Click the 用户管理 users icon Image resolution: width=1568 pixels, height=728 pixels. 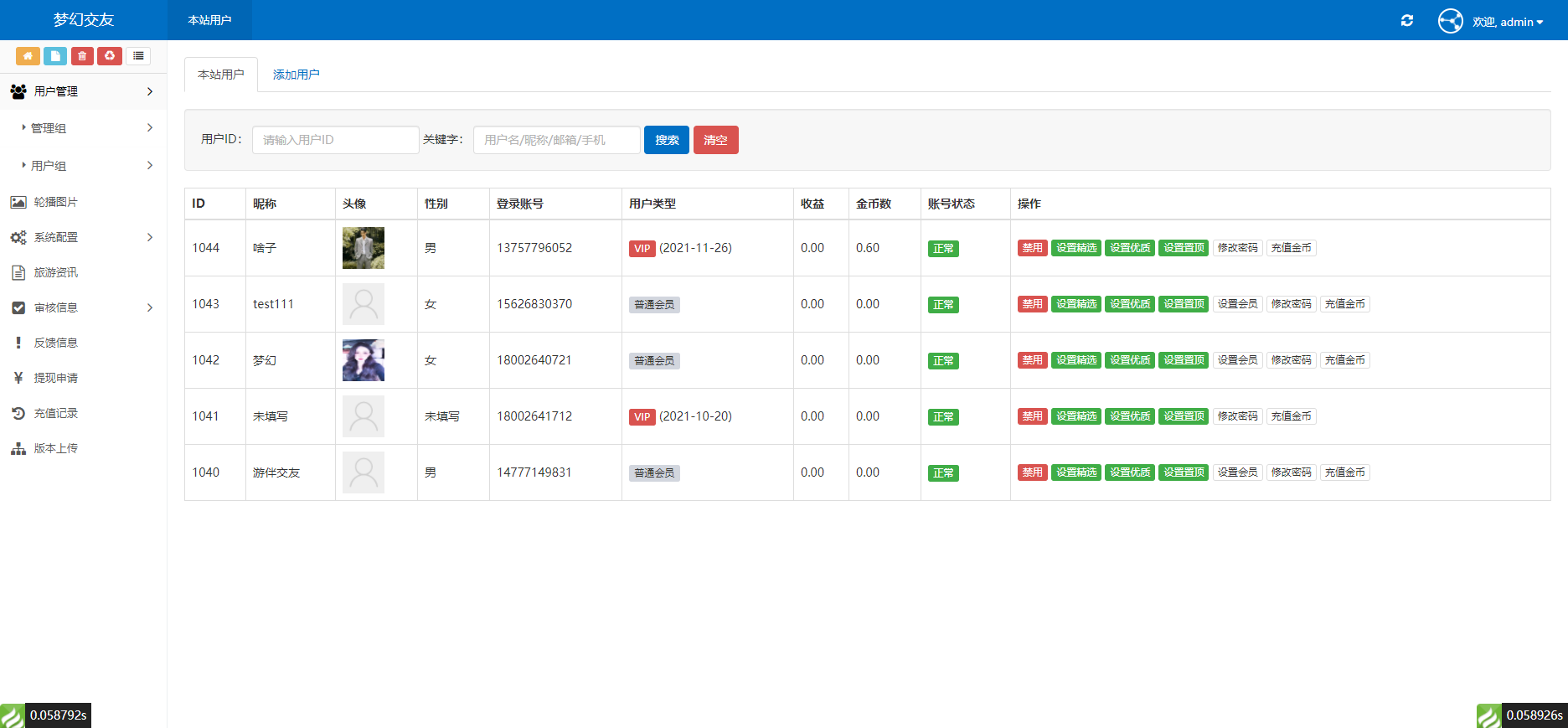pos(18,91)
